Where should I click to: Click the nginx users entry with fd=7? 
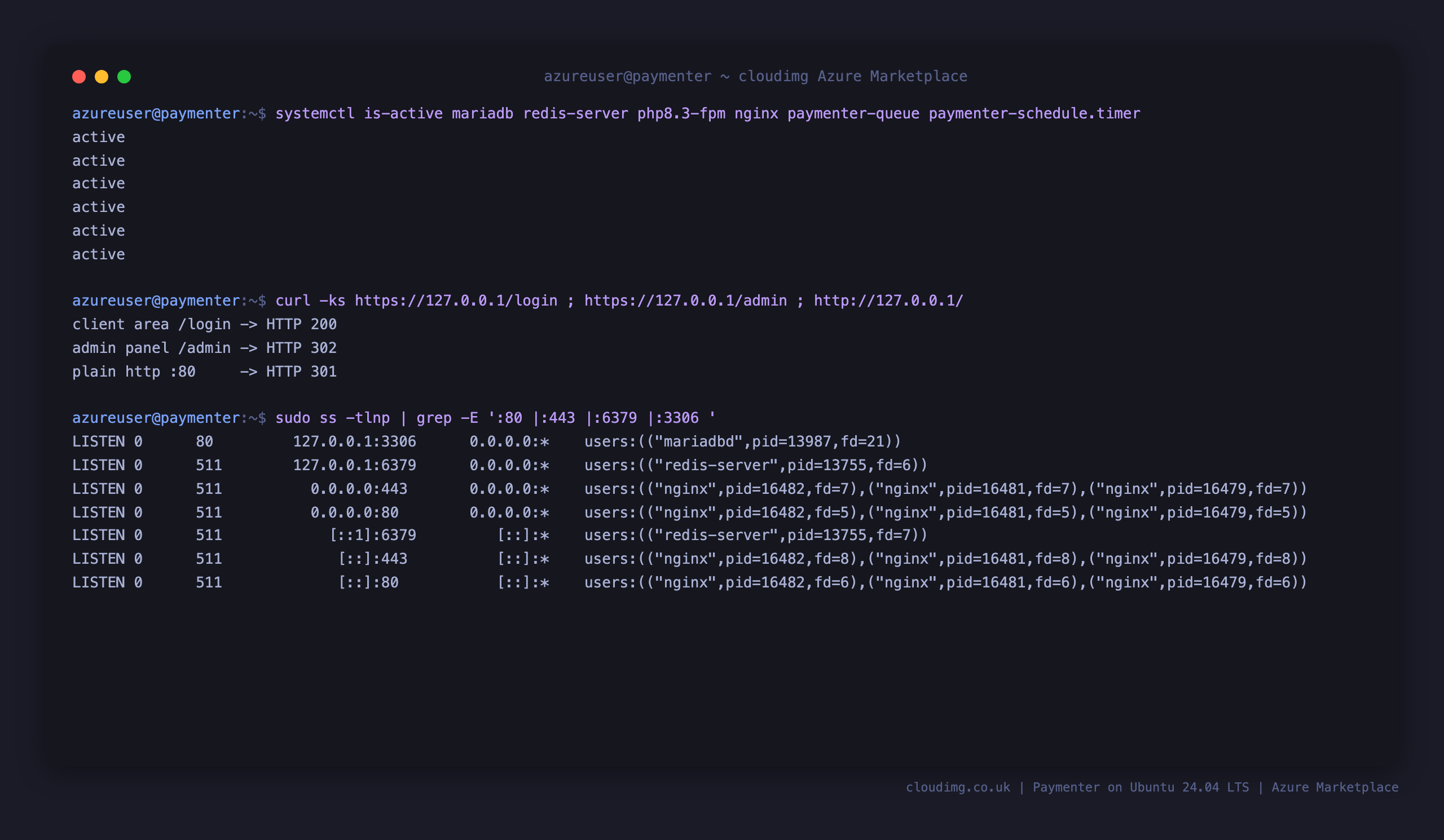coord(945,488)
